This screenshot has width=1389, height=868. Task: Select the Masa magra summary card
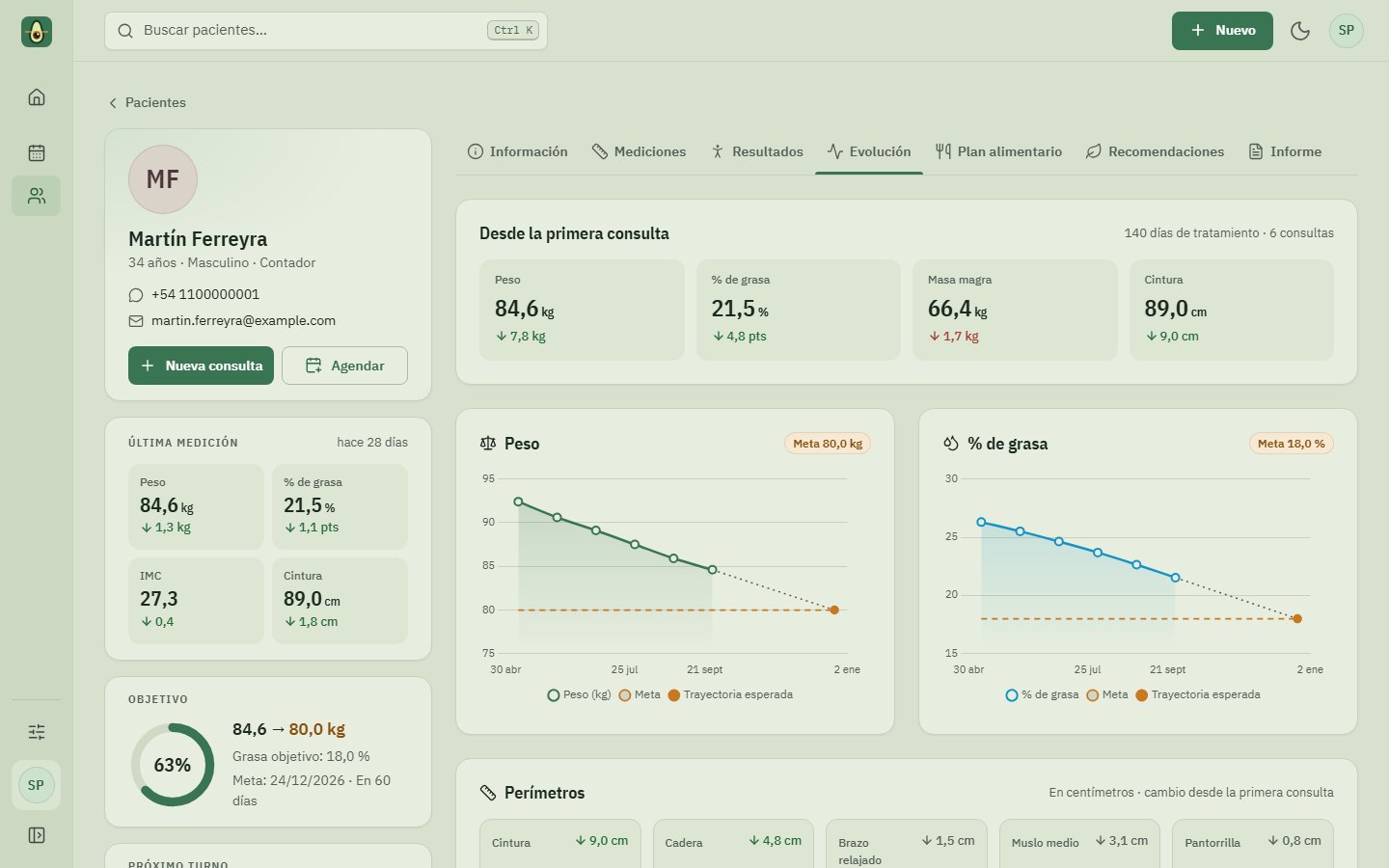tap(1015, 310)
